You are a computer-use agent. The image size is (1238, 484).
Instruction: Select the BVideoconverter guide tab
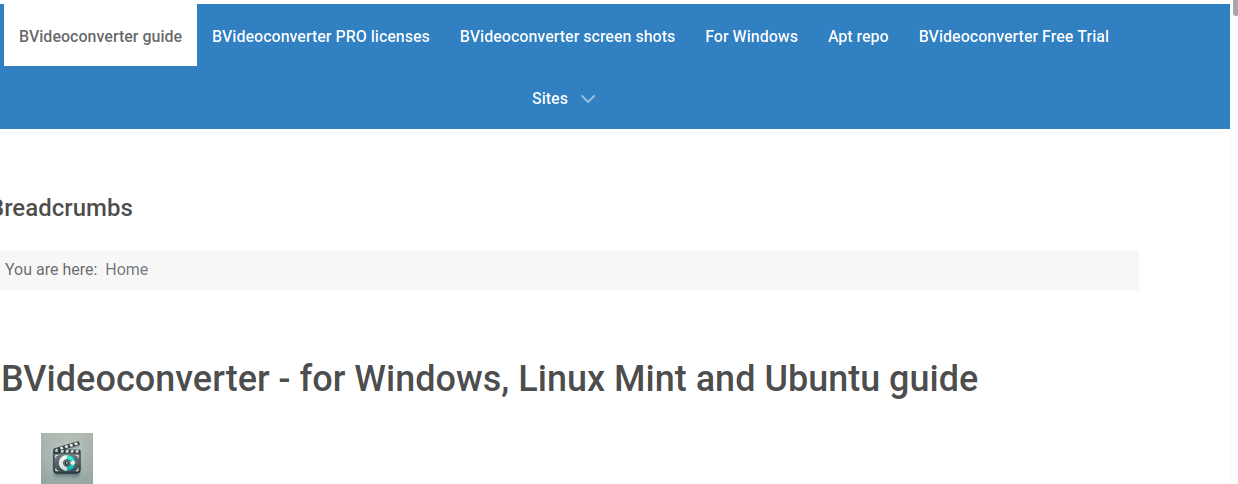(100, 36)
